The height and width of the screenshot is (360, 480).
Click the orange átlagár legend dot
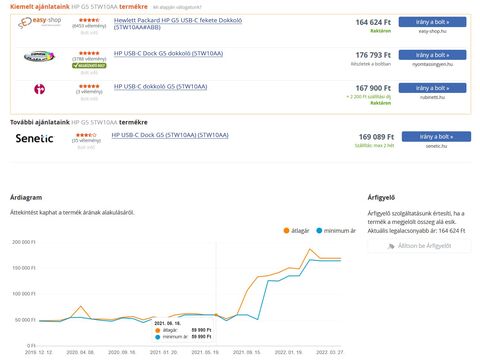click(x=286, y=231)
